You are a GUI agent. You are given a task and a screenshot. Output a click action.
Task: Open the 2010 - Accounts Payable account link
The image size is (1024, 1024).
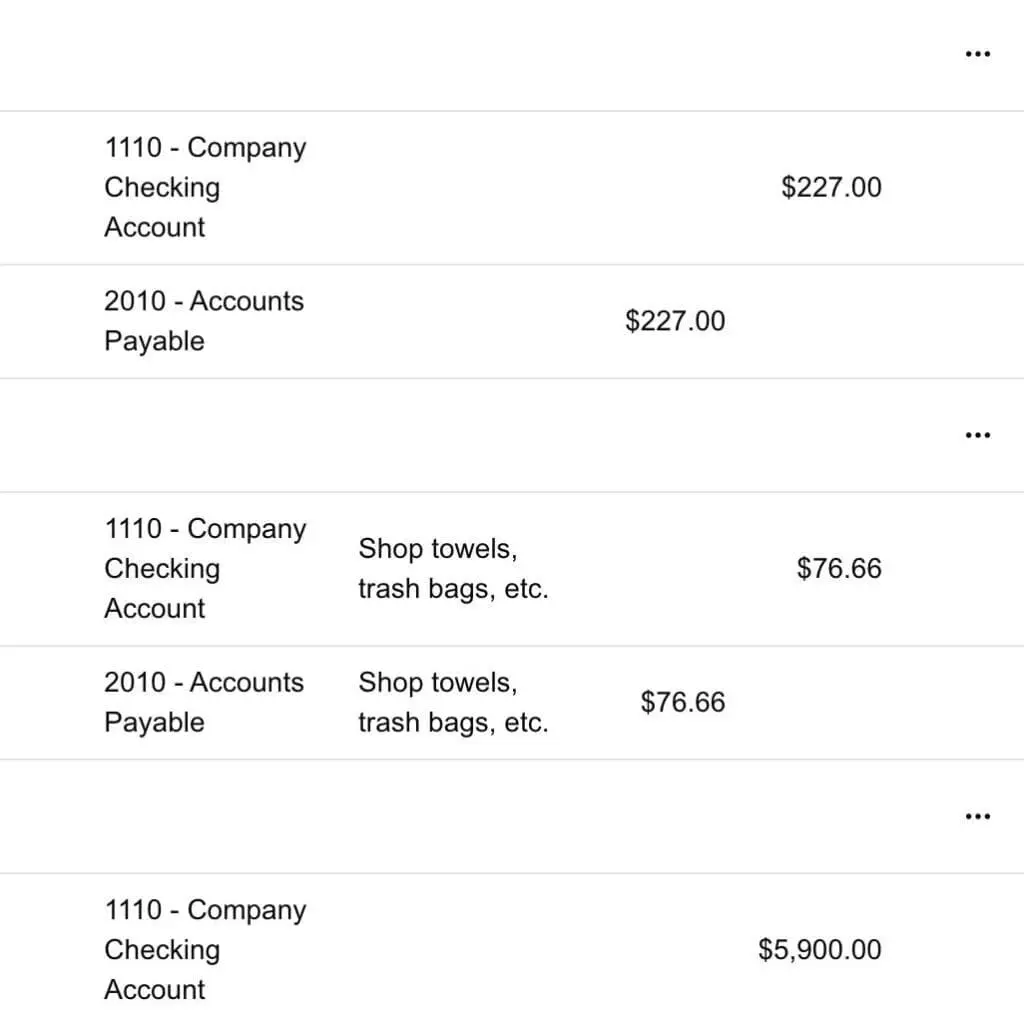204,320
